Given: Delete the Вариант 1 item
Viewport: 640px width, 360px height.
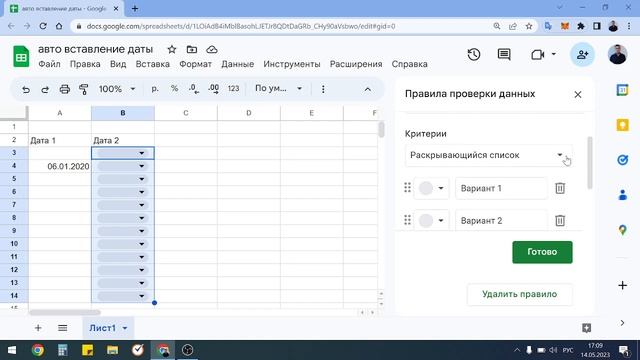Looking at the screenshot, I should 560,188.
